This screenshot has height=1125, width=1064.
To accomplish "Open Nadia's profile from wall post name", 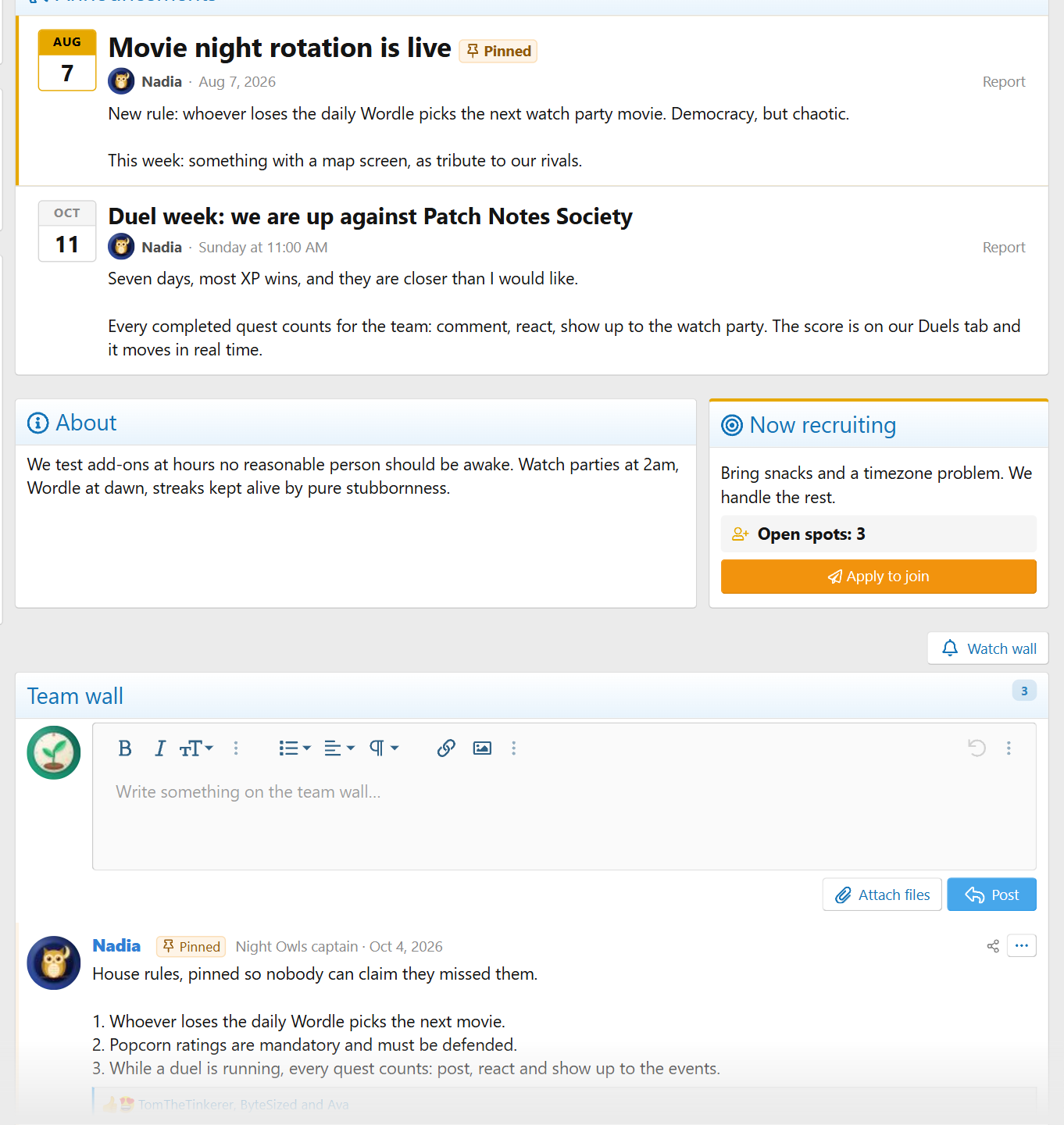I will tap(116, 946).
